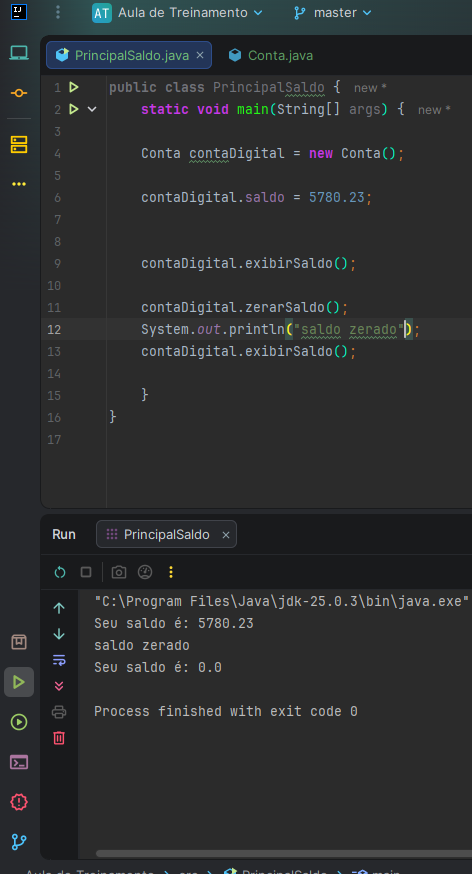Open the master branch dropdown
Screen dimensions: 472x874
[x=333, y=13]
